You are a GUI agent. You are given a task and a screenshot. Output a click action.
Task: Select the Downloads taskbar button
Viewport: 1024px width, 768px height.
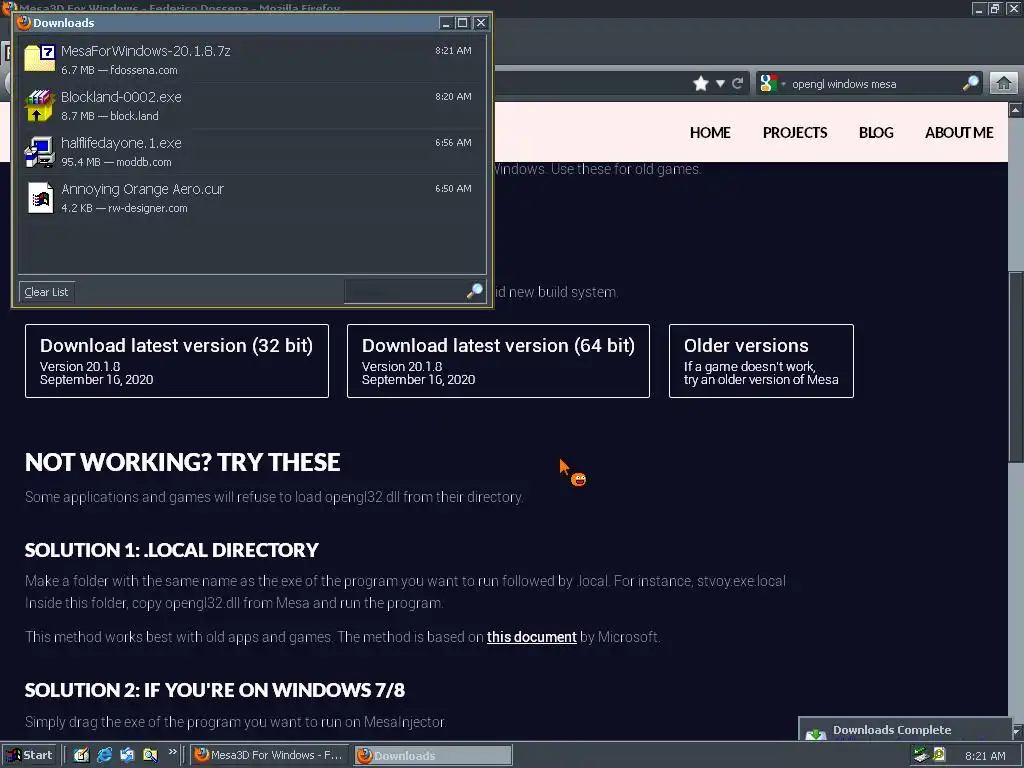tap(434, 755)
